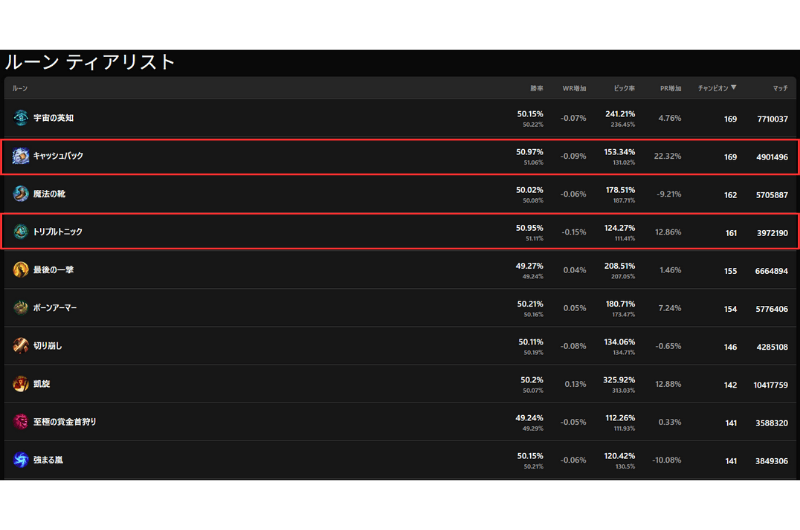800x530 pixels.
Task: Open the トリプルトニック rune name link
Action: tap(58, 231)
